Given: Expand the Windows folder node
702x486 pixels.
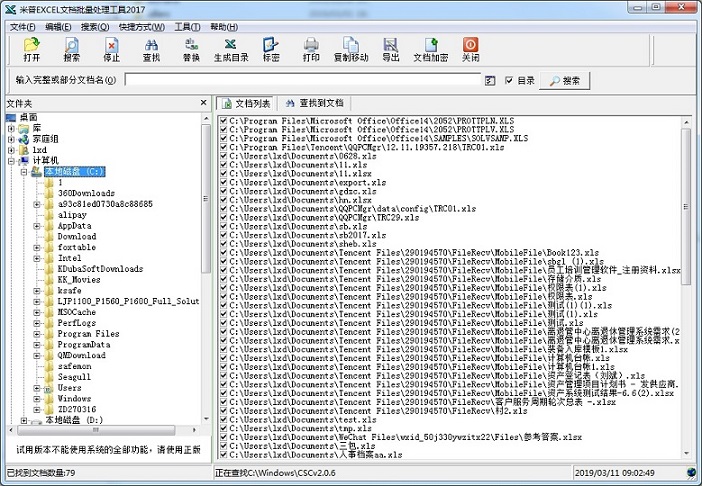Looking at the screenshot, I should point(37,399).
